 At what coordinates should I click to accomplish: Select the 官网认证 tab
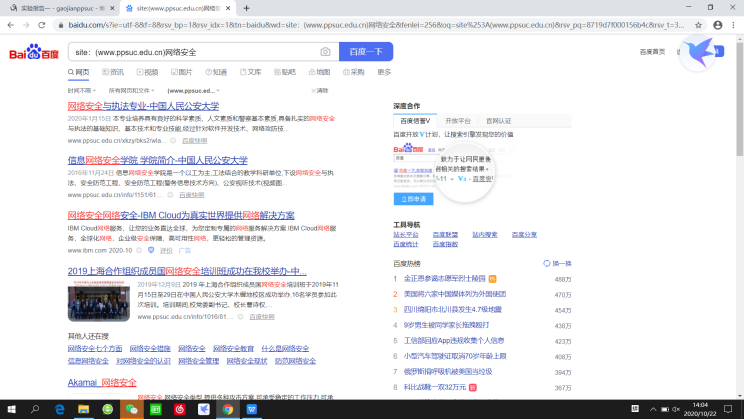pyautogui.click(x=498, y=121)
